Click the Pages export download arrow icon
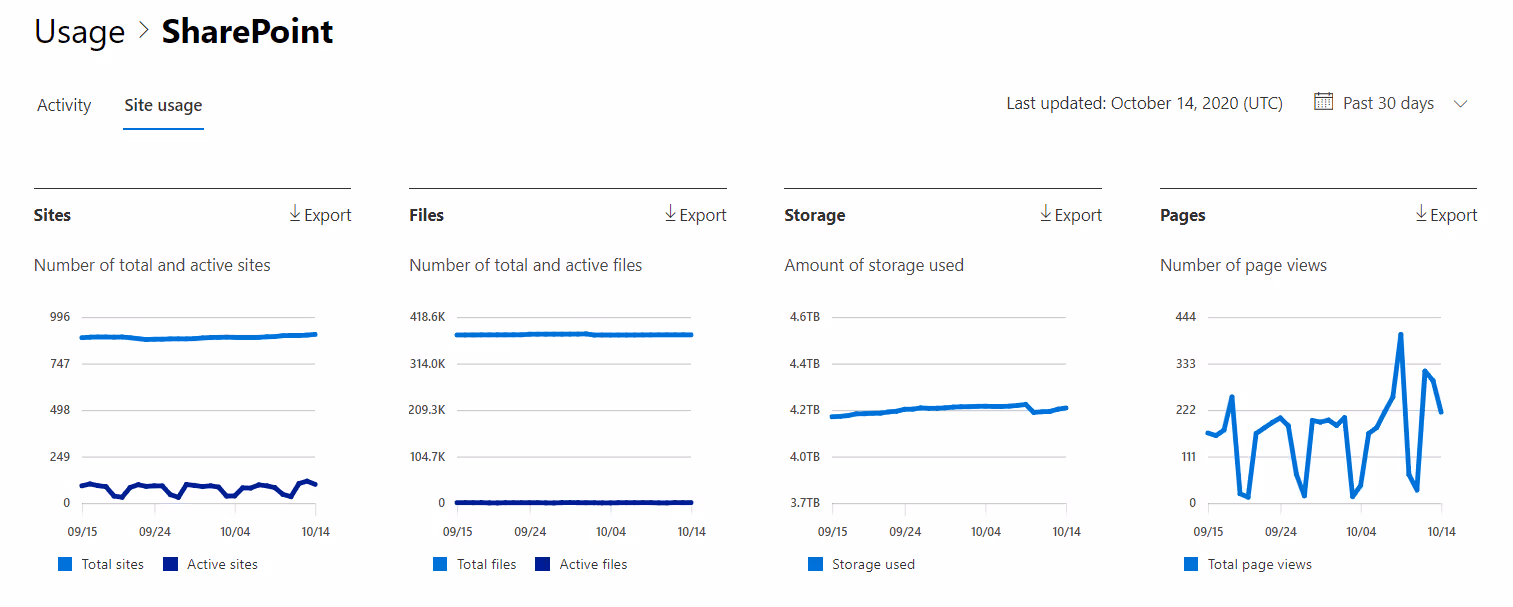1513x607 pixels. pyautogui.click(x=1421, y=214)
